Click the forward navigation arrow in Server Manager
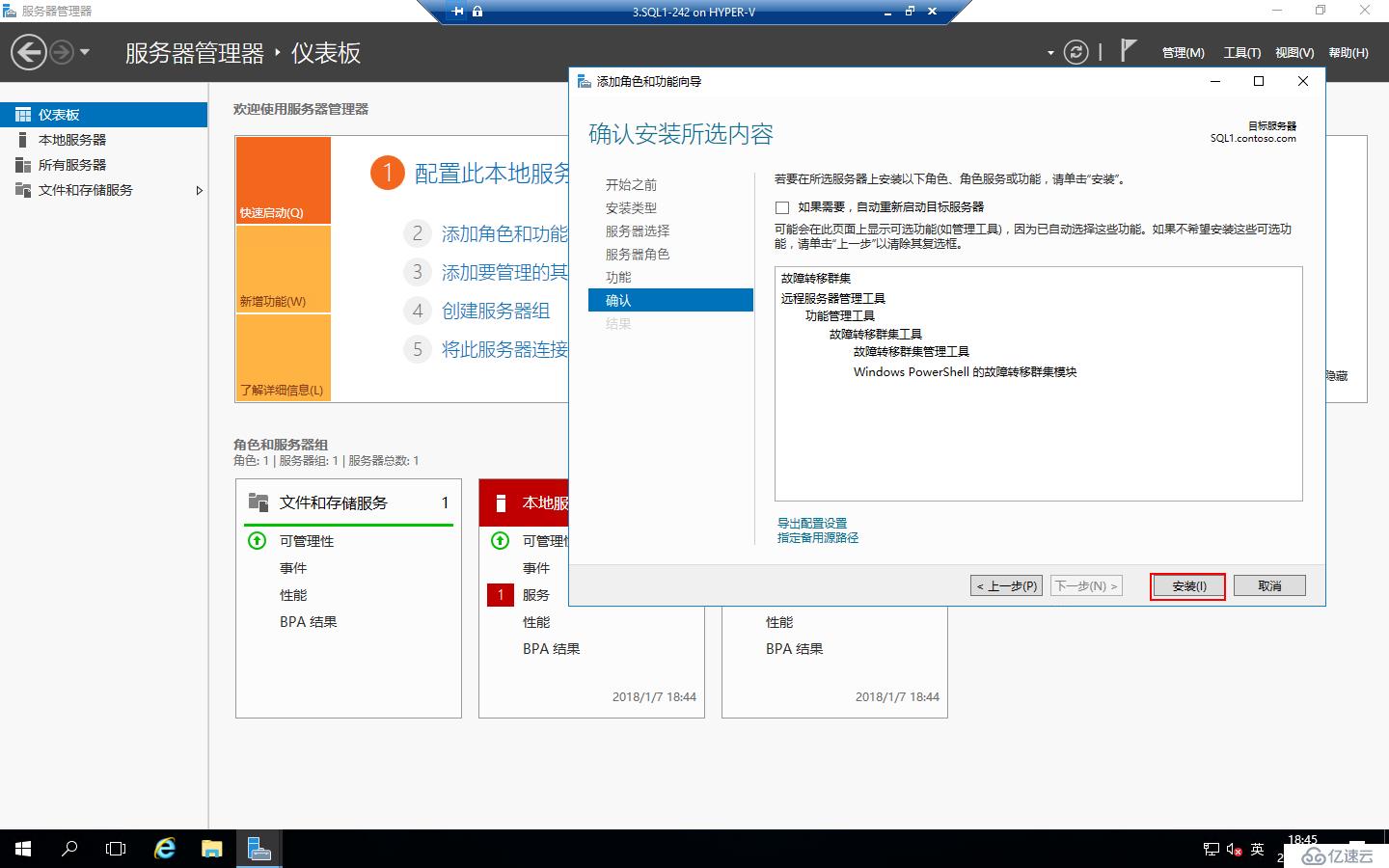This screenshot has height=868, width=1389. (x=62, y=52)
